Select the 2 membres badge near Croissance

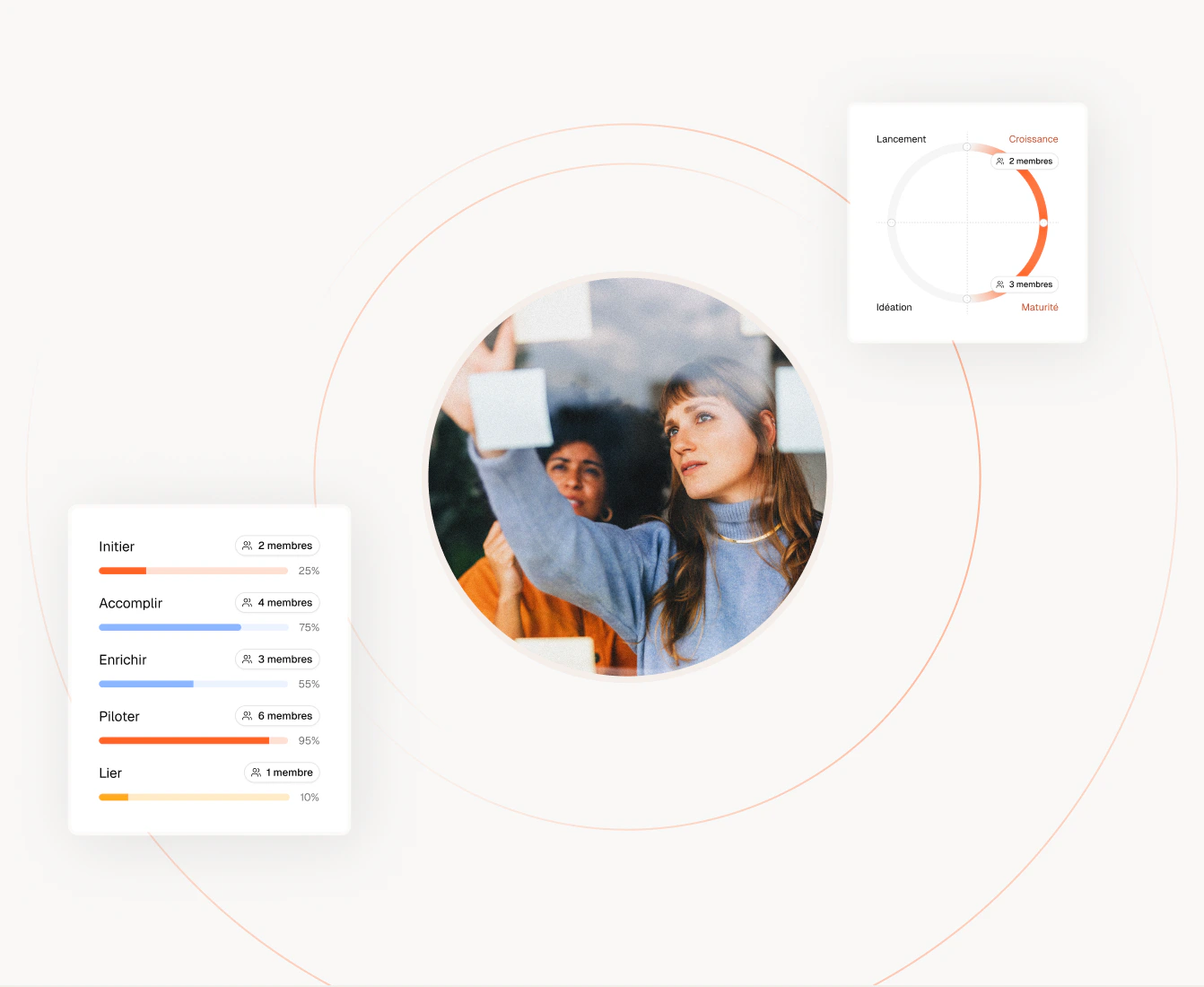(1025, 162)
